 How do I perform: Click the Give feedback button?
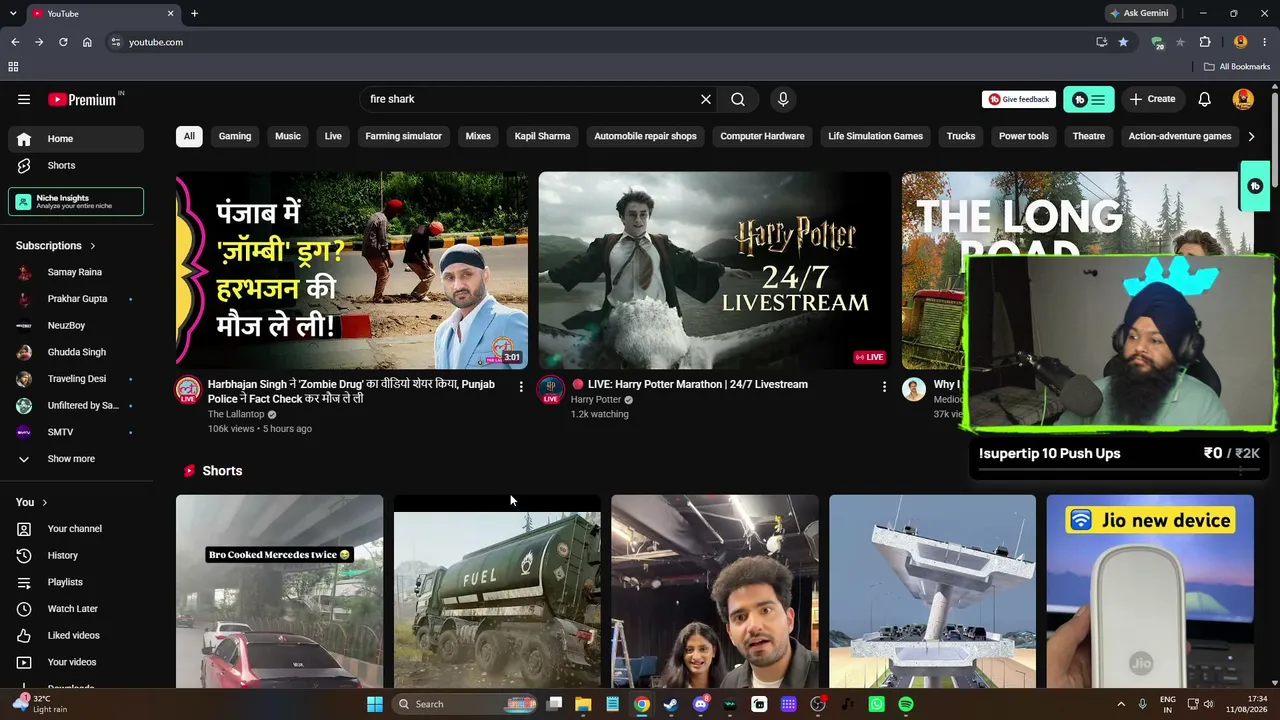[1019, 99]
